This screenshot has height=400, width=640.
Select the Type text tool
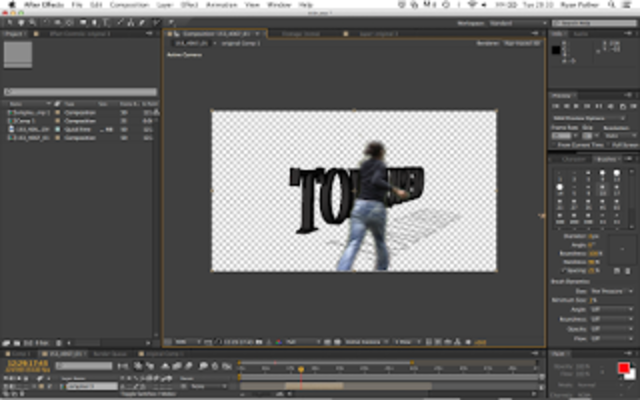(106, 23)
